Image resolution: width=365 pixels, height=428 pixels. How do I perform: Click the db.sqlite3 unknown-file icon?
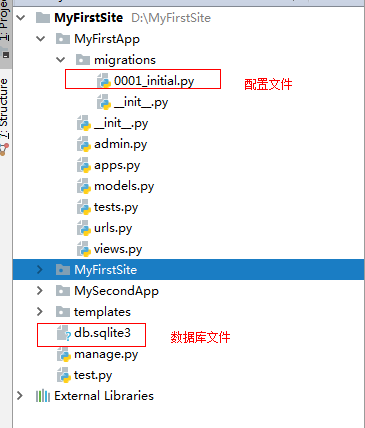(x=64, y=333)
